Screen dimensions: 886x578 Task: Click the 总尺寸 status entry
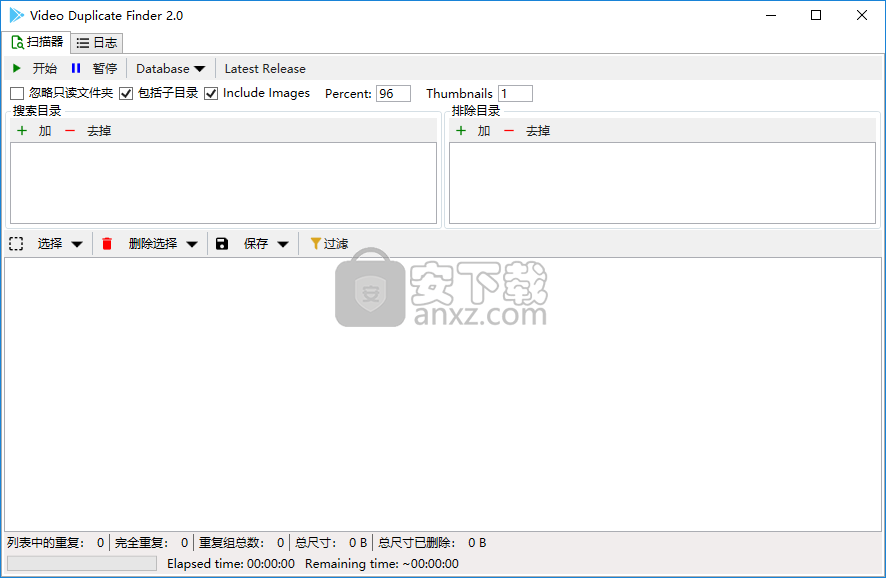pyautogui.click(x=331, y=542)
